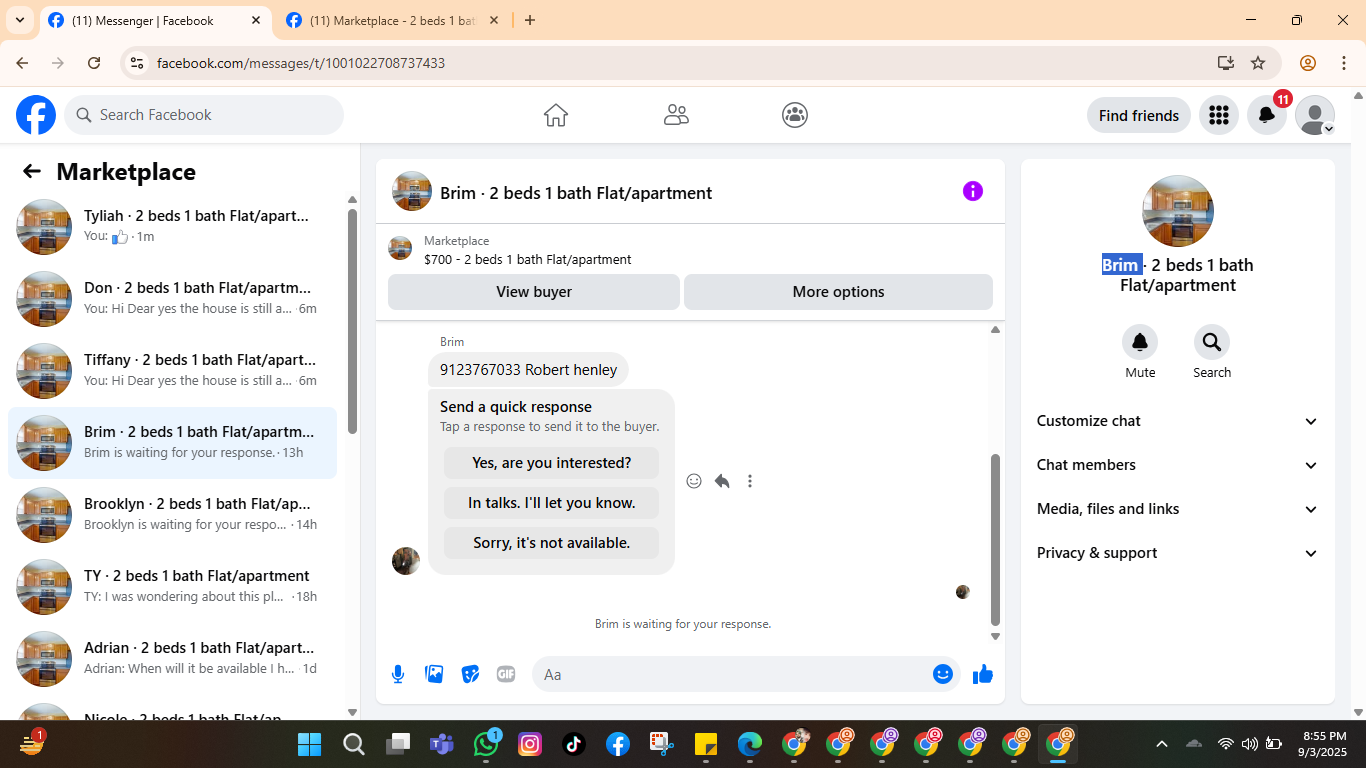Viewport: 1366px width, 768px height.
Task: Open a new browser tab
Action: 530,20
